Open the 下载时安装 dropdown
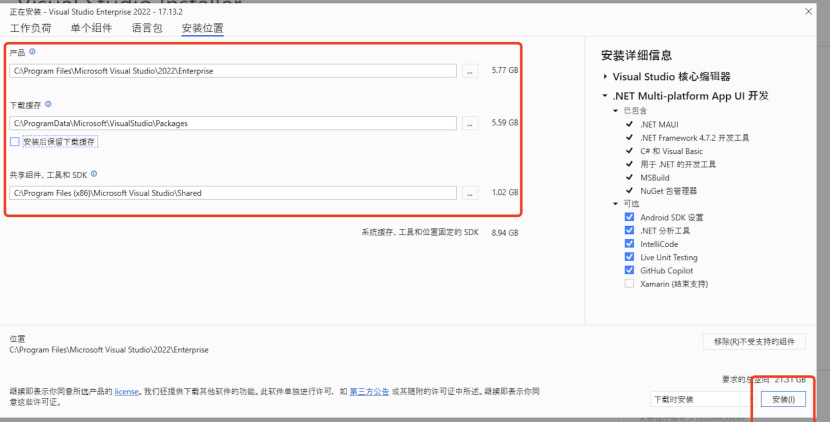 pos(701,399)
